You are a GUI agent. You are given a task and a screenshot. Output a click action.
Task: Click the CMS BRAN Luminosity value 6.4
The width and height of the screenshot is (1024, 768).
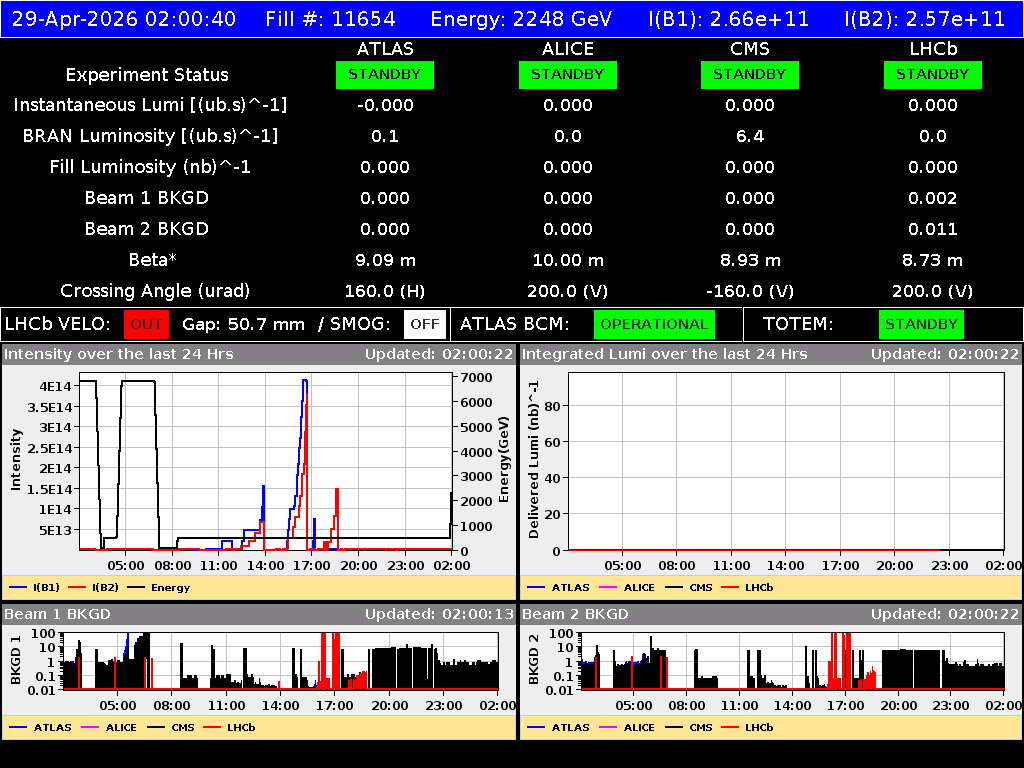click(x=750, y=136)
